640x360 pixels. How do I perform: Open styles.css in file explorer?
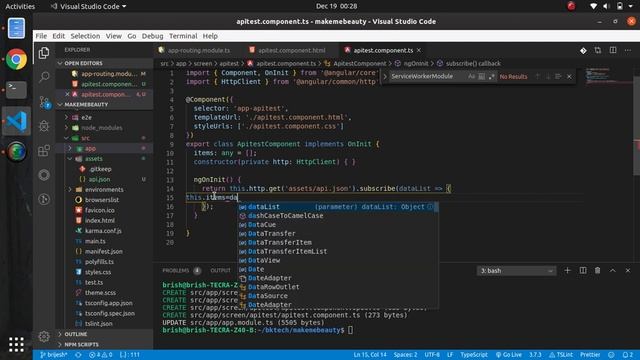pyautogui.click(x=98, y=272)
